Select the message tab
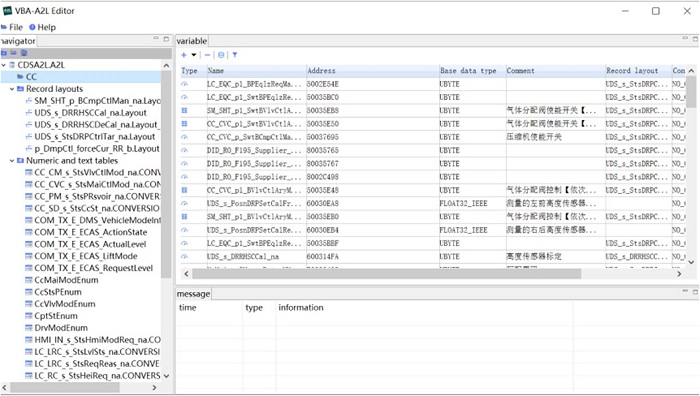This screenshot has height=396, width=700. point(193,294)
